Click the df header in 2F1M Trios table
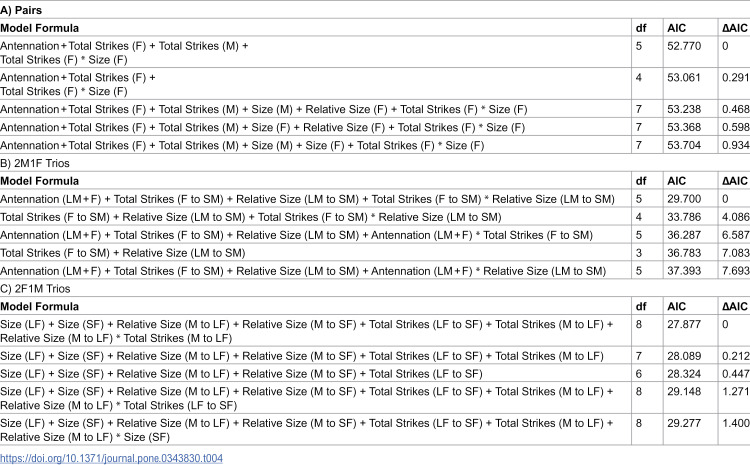This screenshot has height=465, width=750. click(641, 306)
